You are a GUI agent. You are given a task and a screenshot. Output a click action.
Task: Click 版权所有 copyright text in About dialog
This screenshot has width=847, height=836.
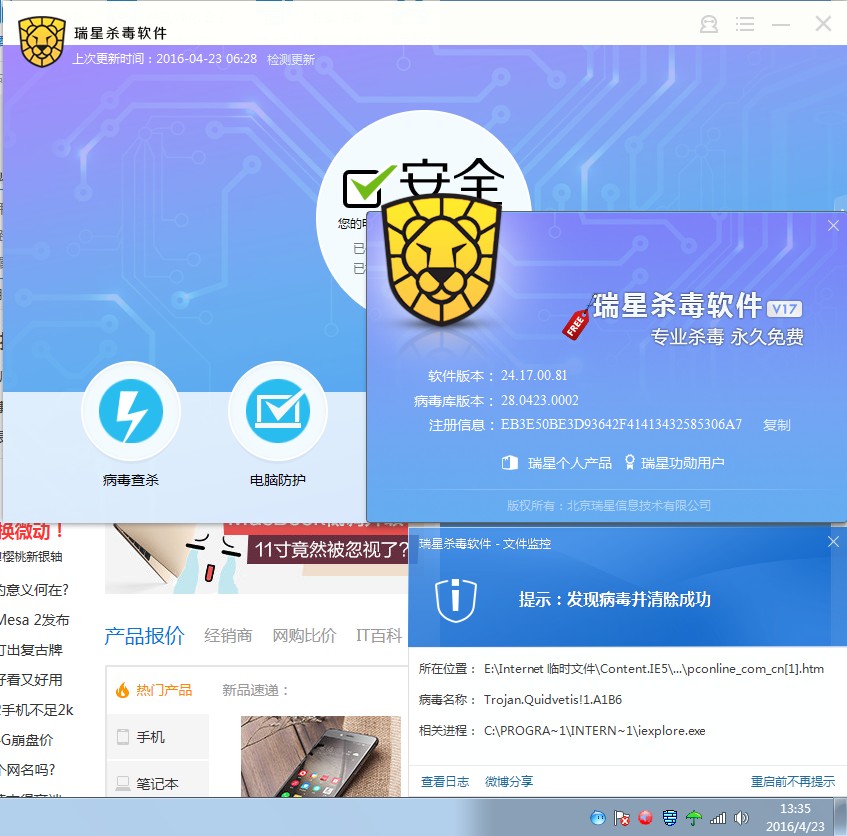(x=609, y=505)
